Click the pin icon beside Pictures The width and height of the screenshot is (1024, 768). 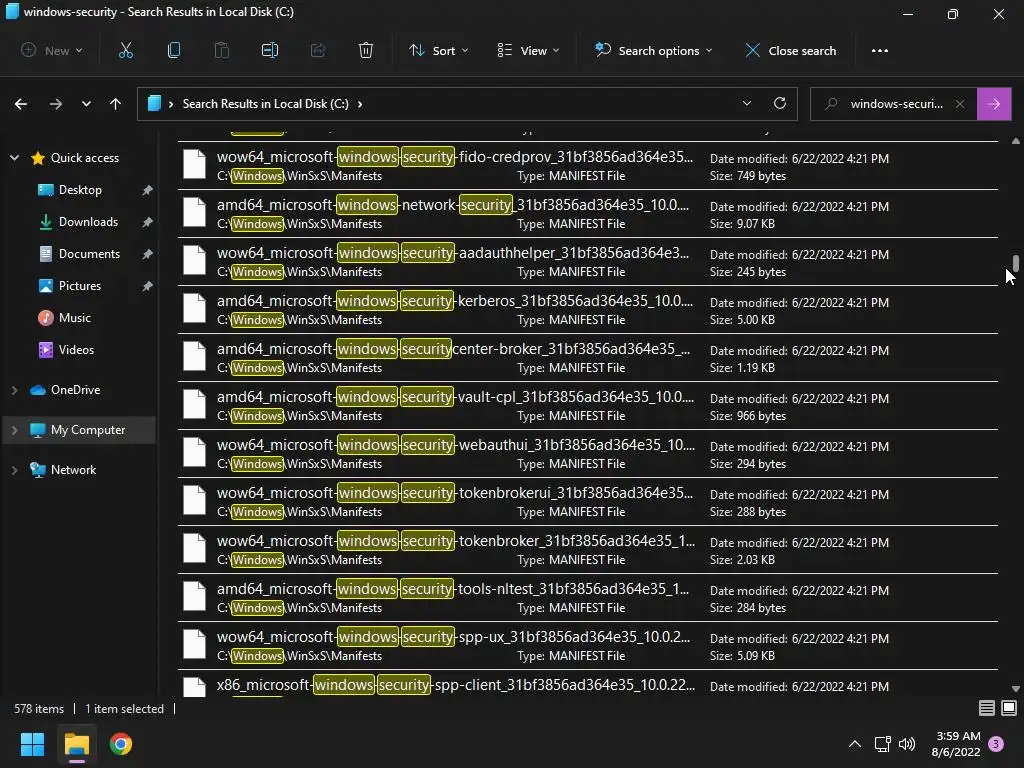click(x=148, y=286)
